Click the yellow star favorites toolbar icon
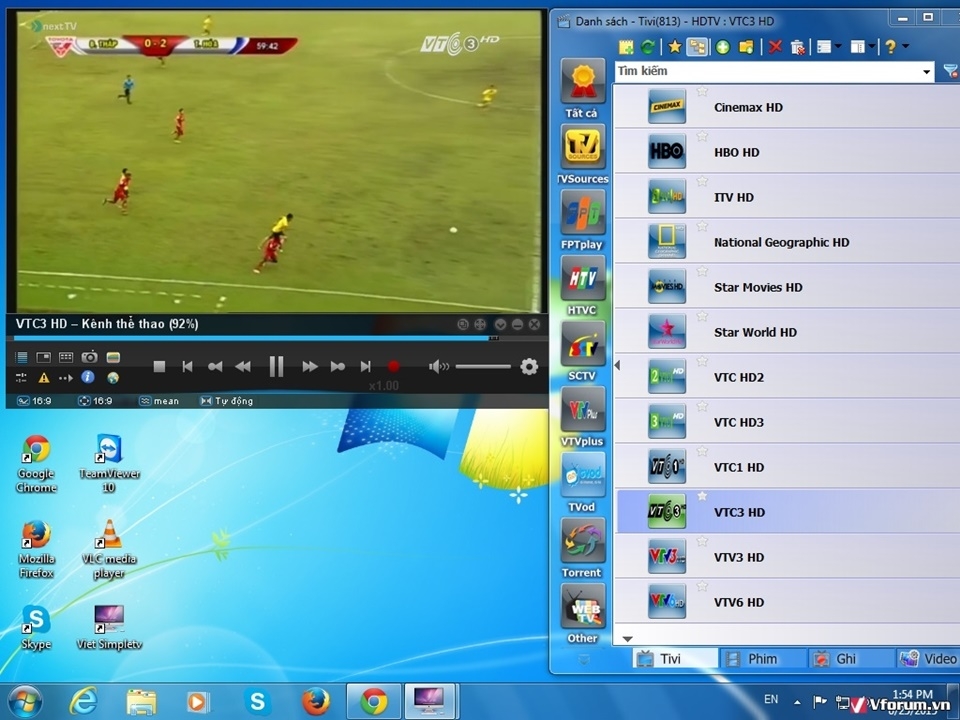The height and width of the screenshot is (720, 960). 675,47
